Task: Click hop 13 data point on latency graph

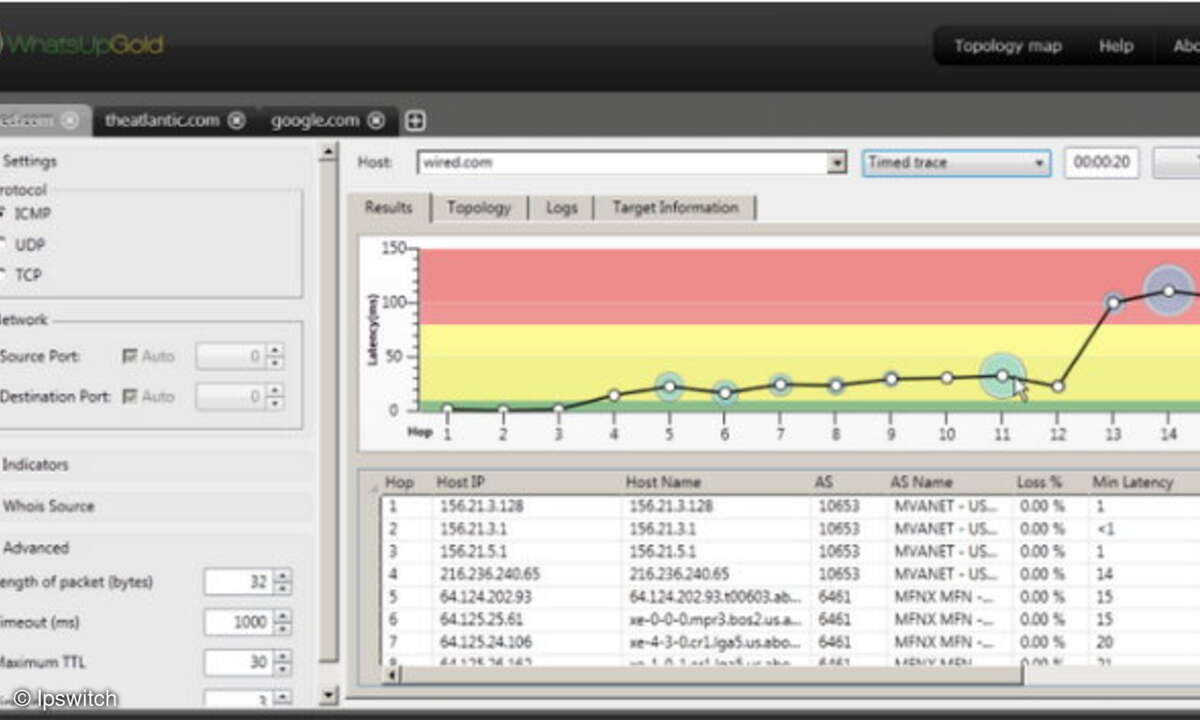Action: 1114,302
